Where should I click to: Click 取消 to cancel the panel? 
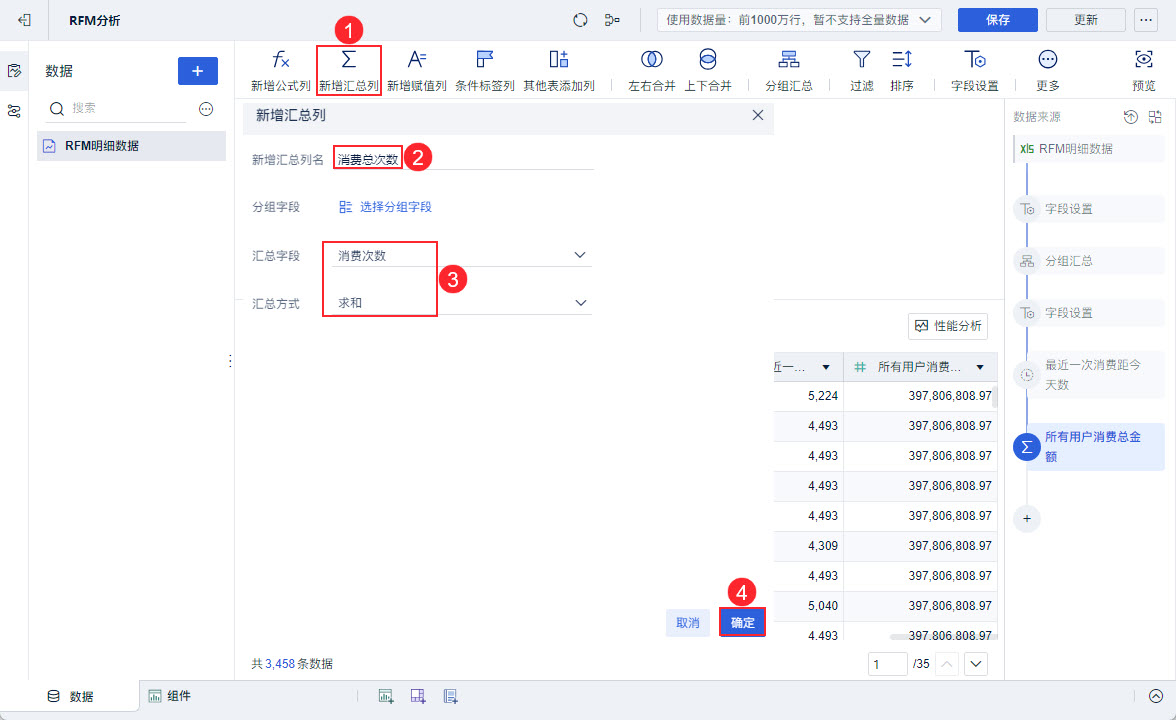[x=688, y=622]
